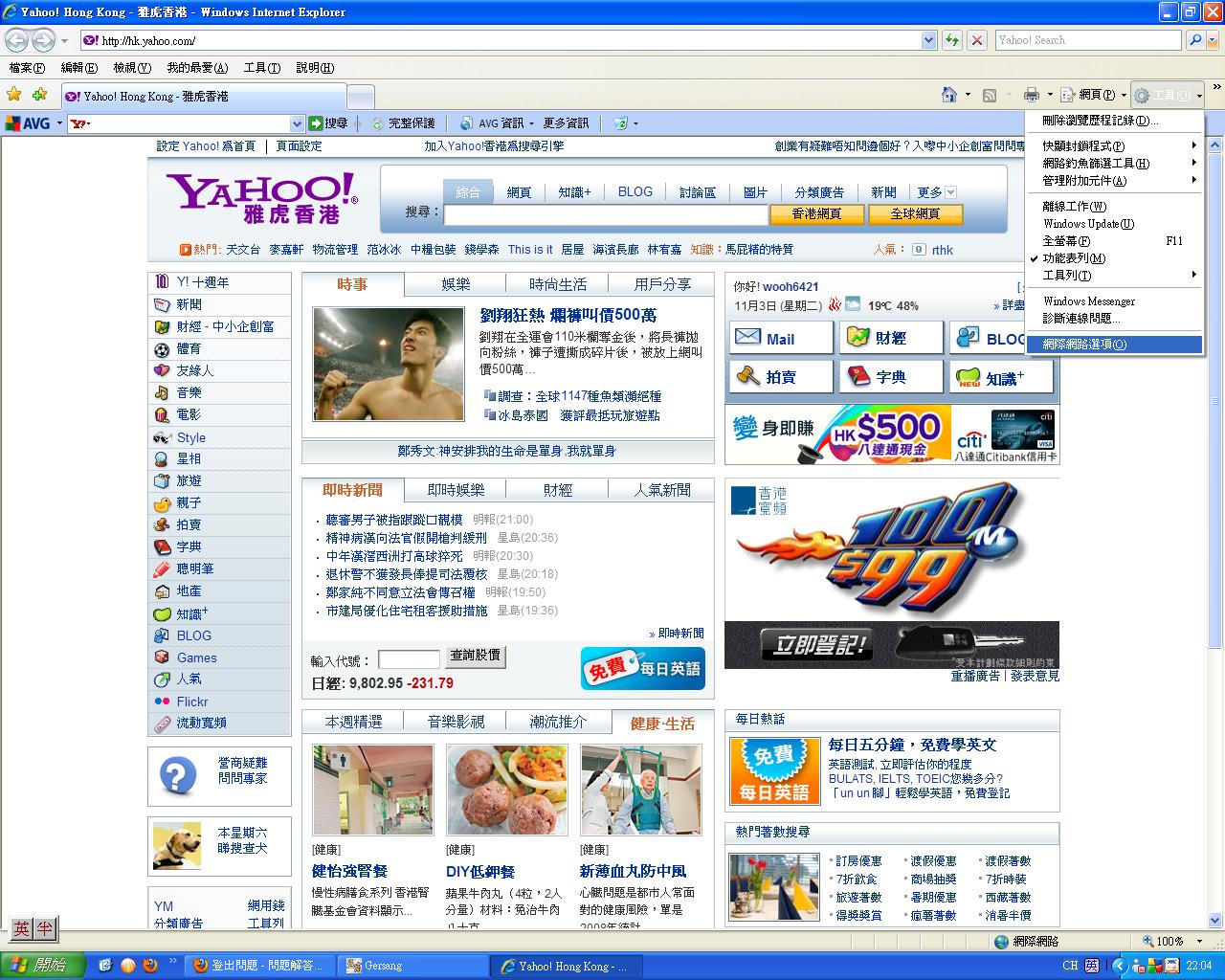Click the AVG 搜尋 search button
The width and height of the screenshot is (1225, 980).
pos(328,123)
